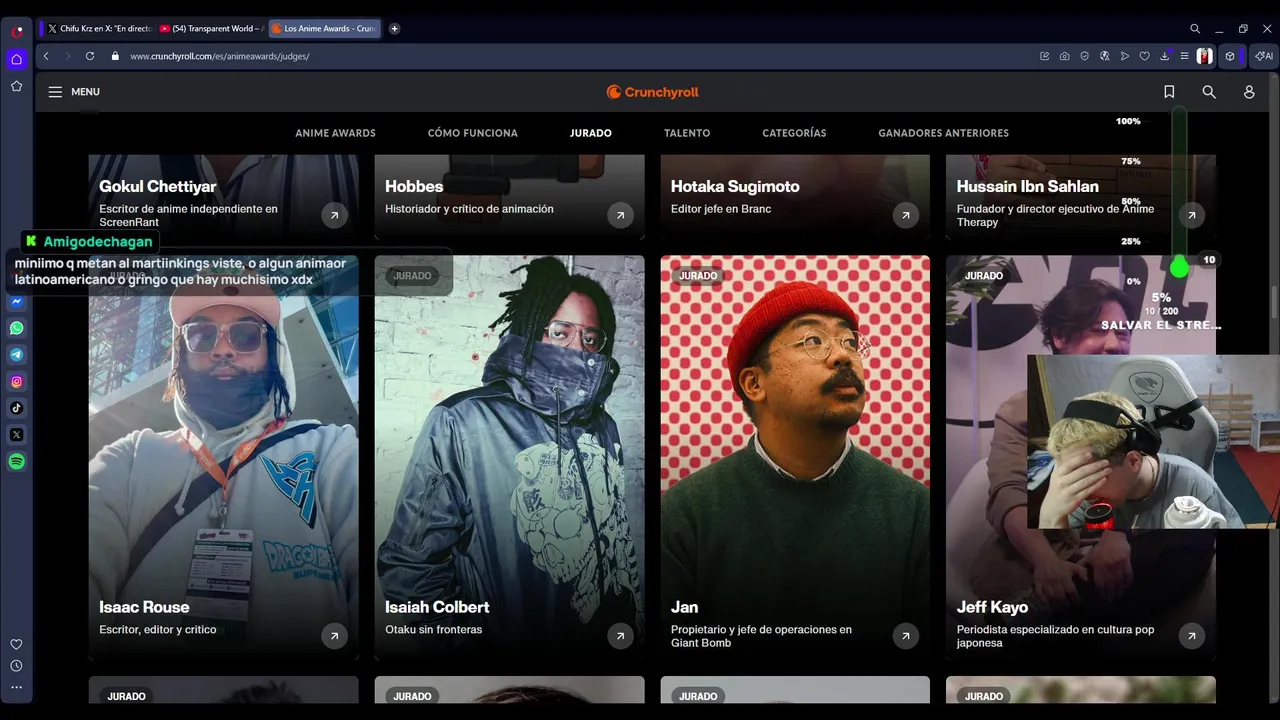Open the sidebar home icon
The image size is (1280, 720).
[x=17, y=59]
